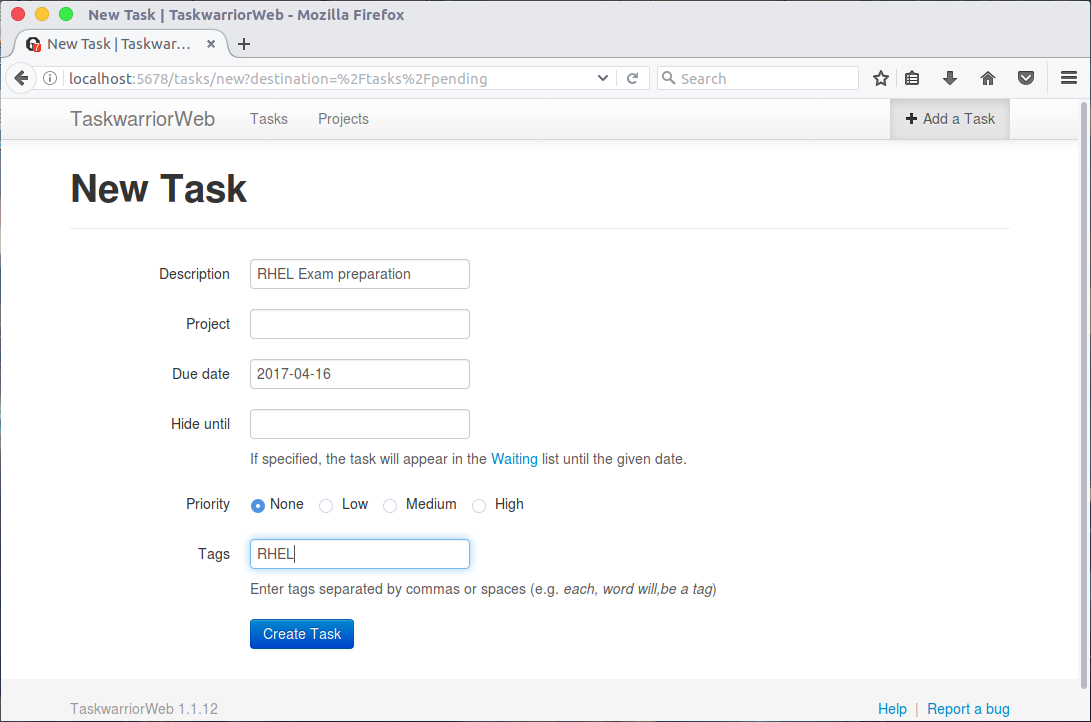Click the Create Task button
The width and height of the screenshot is (1091, 722).
coord(302,634)
